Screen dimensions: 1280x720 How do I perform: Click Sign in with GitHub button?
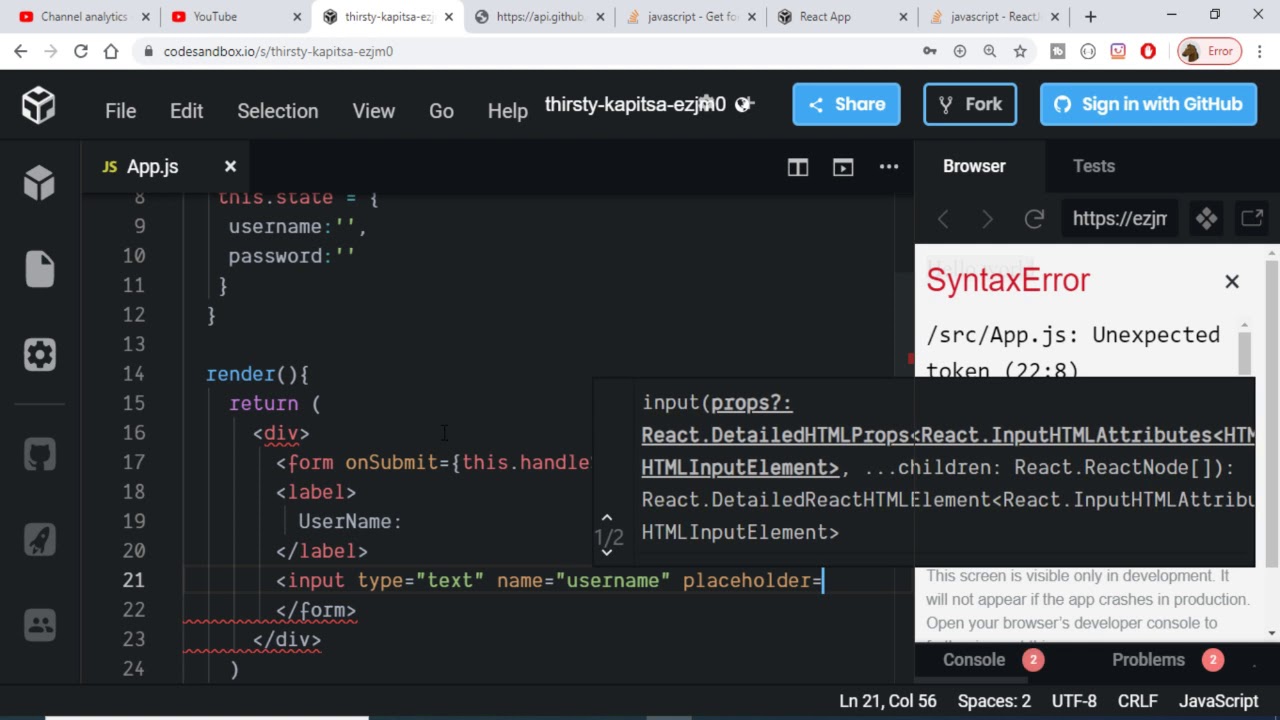1148,104
